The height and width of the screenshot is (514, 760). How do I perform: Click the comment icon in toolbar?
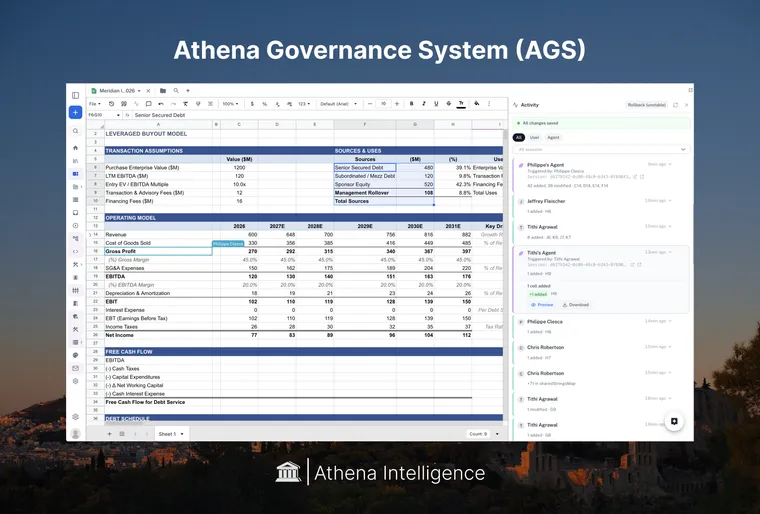(148, 104)
